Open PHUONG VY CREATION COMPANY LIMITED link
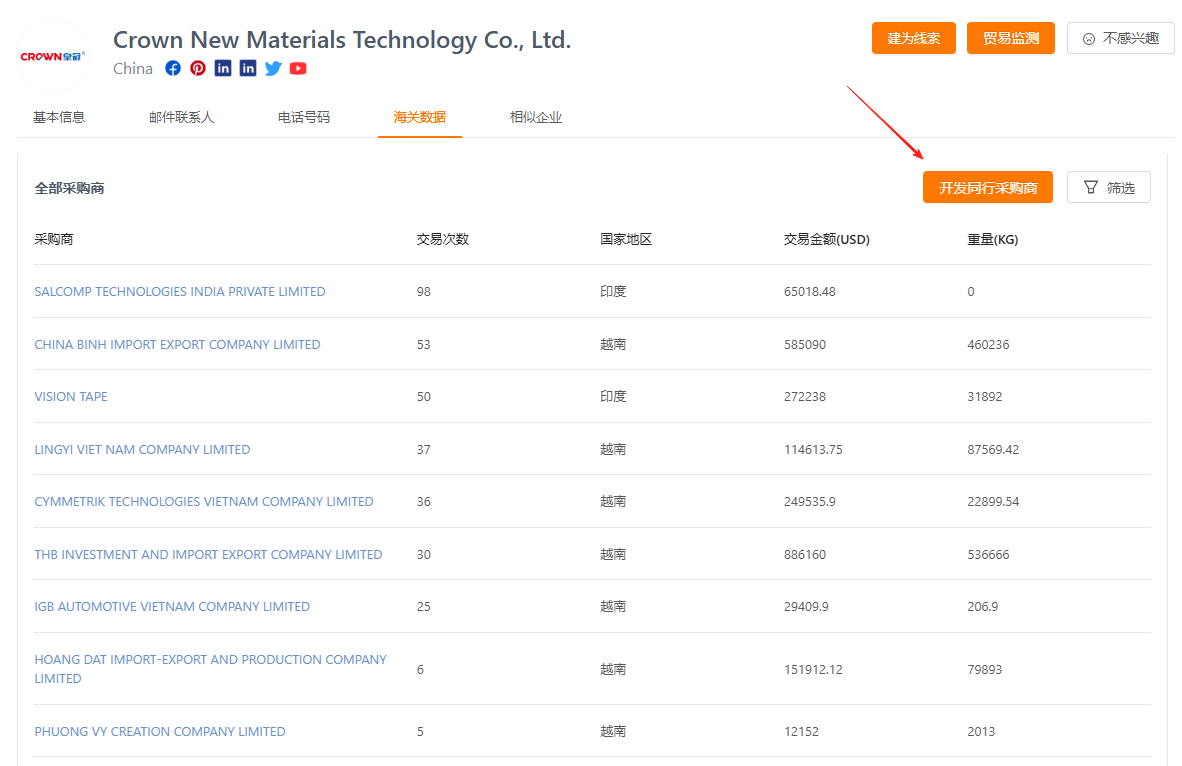The width and height of the screenshot is (1182, 766). tap(160, 731)
